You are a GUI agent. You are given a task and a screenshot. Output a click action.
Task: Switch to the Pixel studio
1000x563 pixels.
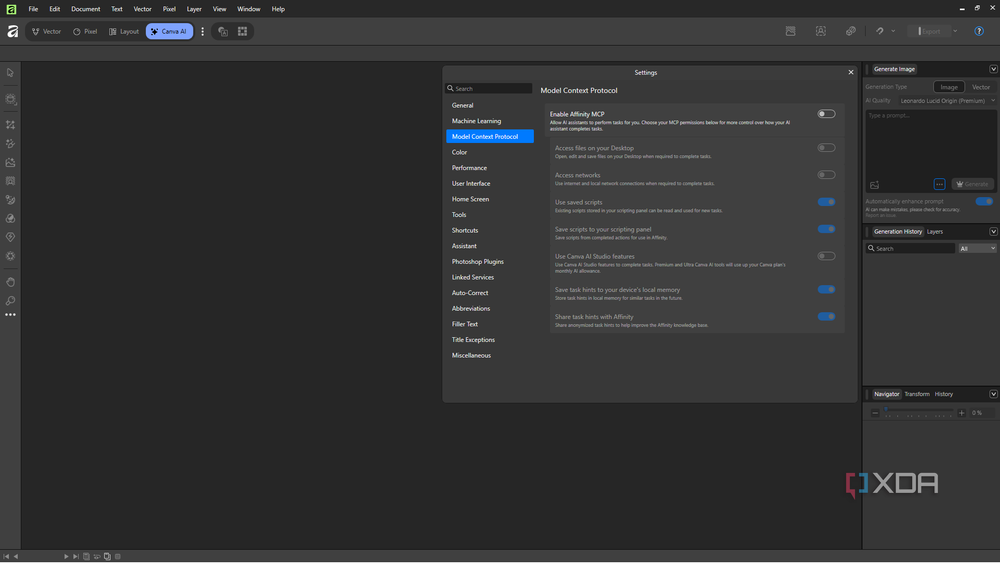(x=85, y=31)
